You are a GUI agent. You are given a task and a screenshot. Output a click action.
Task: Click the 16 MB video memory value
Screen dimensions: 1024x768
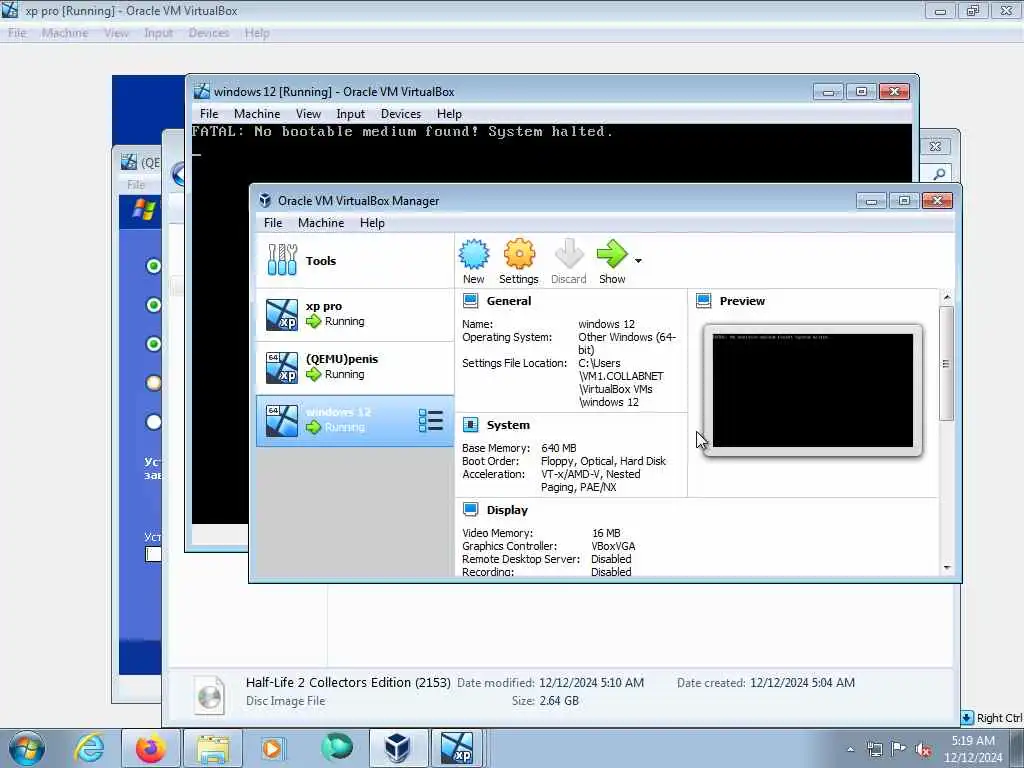606,533
